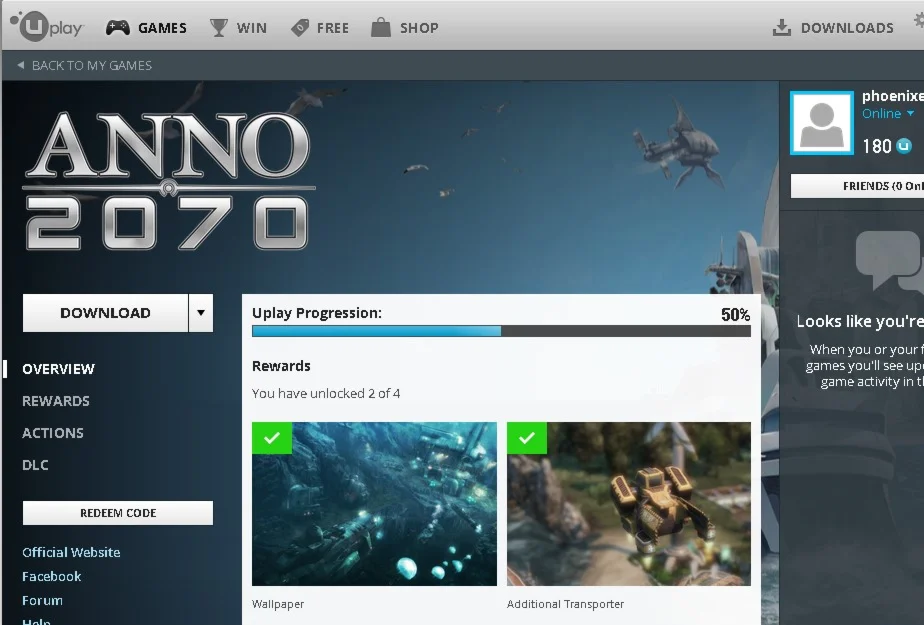Click the Uplay logo icon
Viewport: 924px width, 625px height.
pyautogui.click(x=47, y=27)
